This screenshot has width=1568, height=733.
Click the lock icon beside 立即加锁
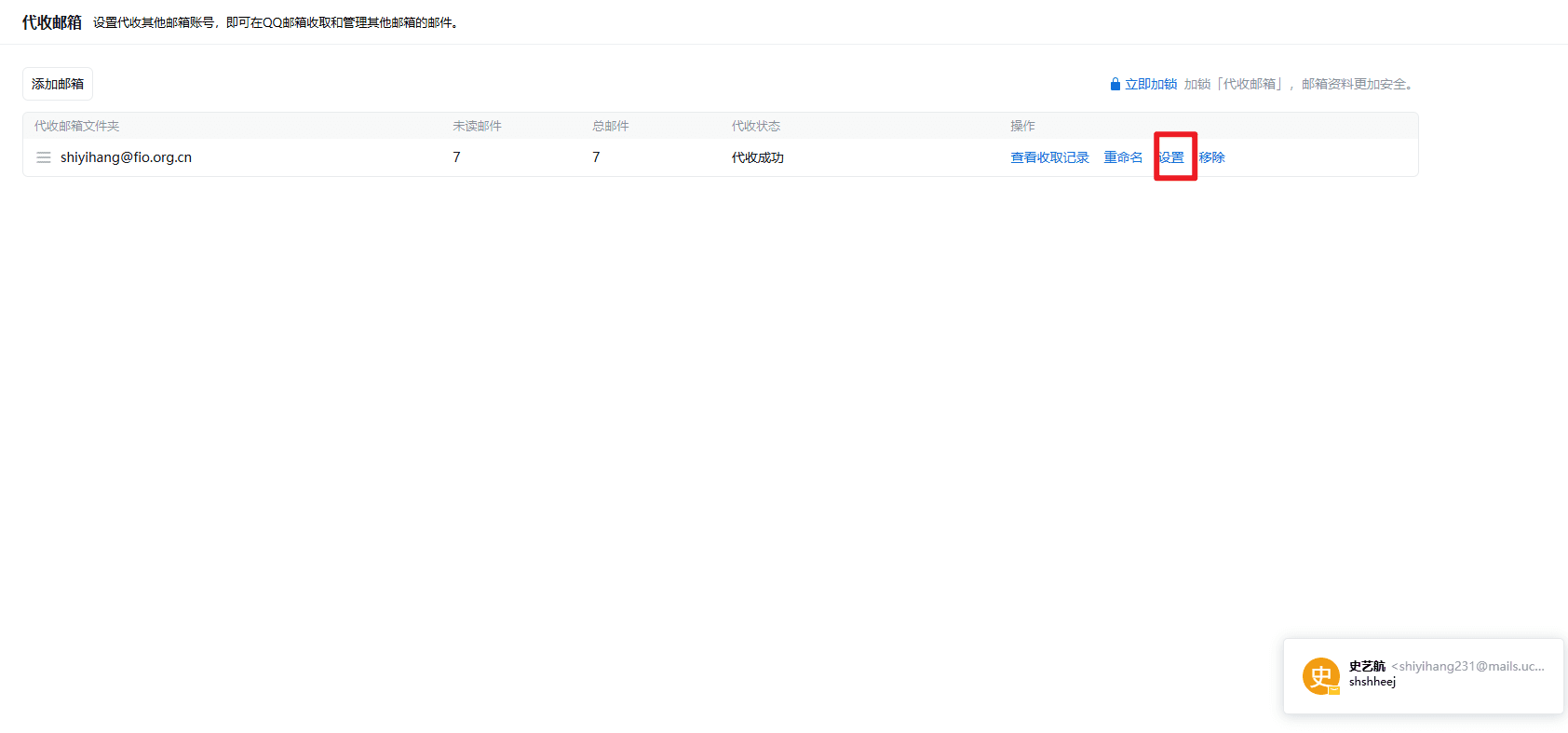[x=1115, y=85]
